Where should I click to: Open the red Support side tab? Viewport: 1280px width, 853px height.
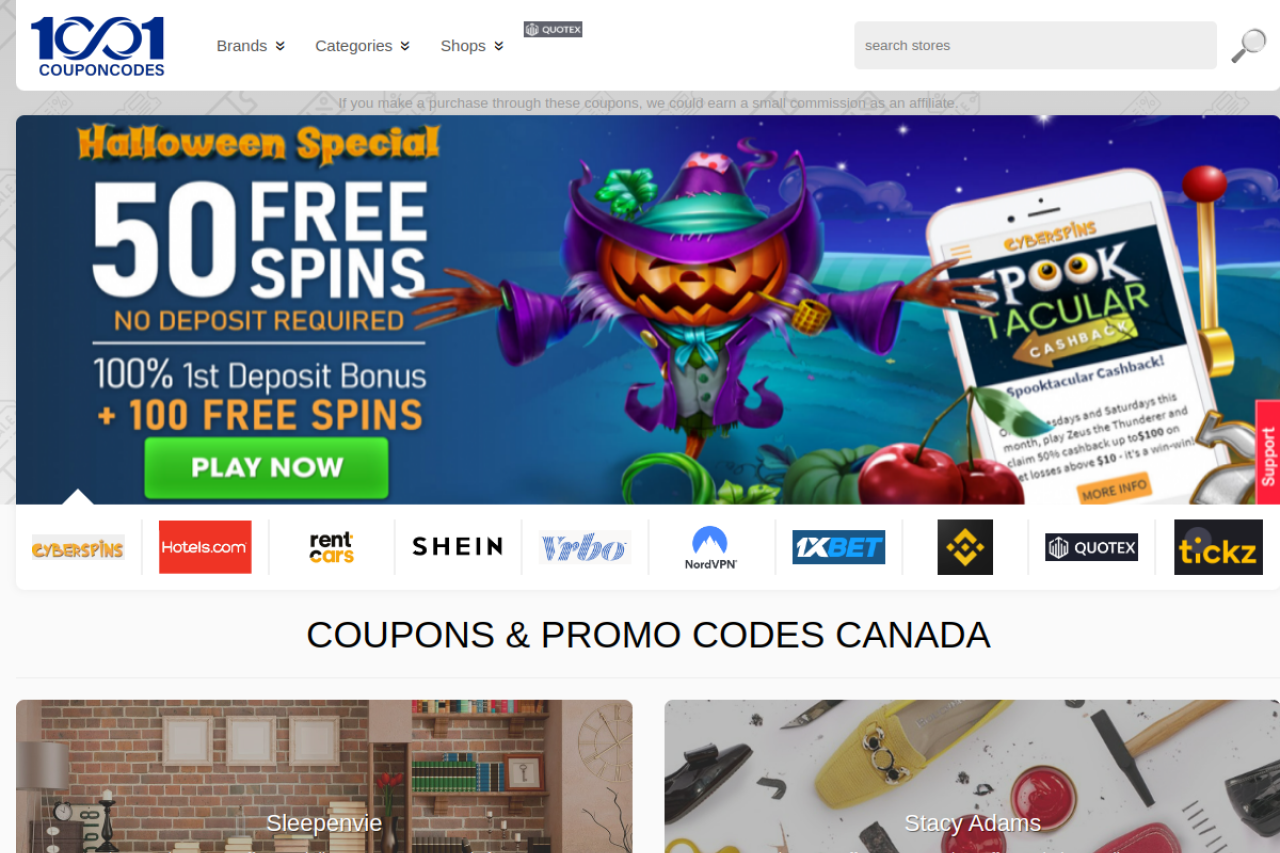(1268, 452)
